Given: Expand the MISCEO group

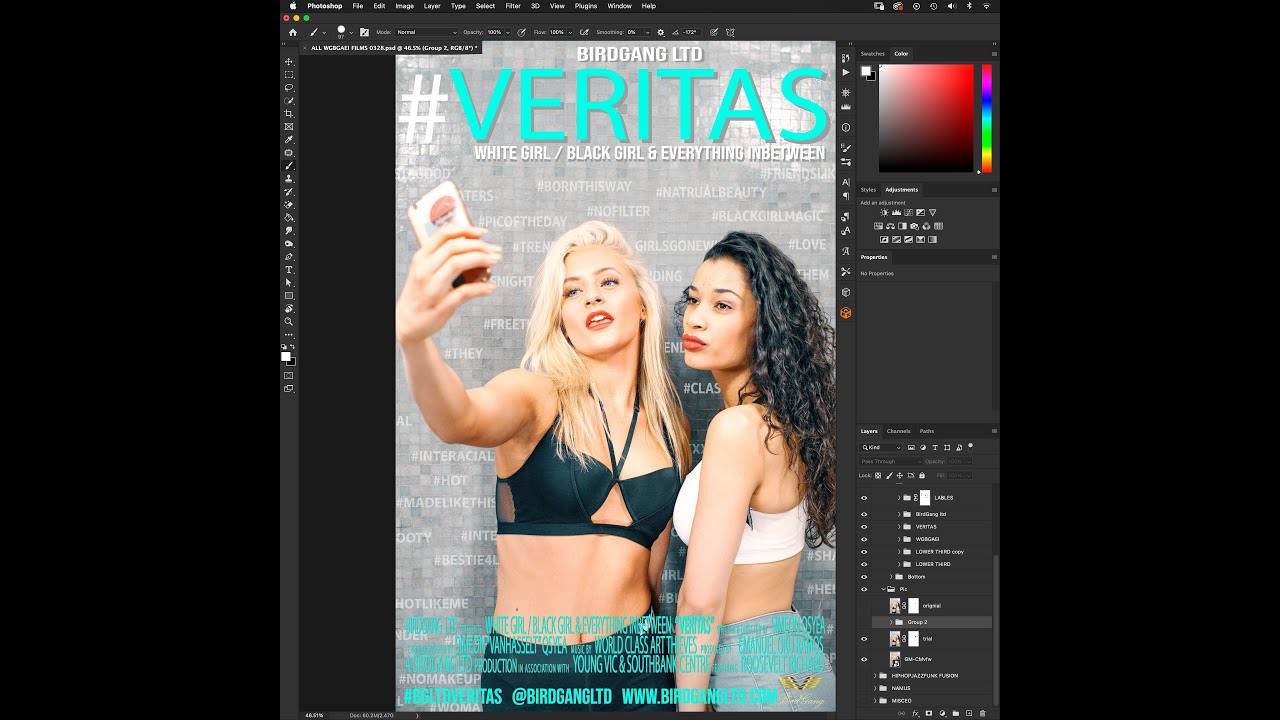Looking at the screenshot, I should point(875,701).
